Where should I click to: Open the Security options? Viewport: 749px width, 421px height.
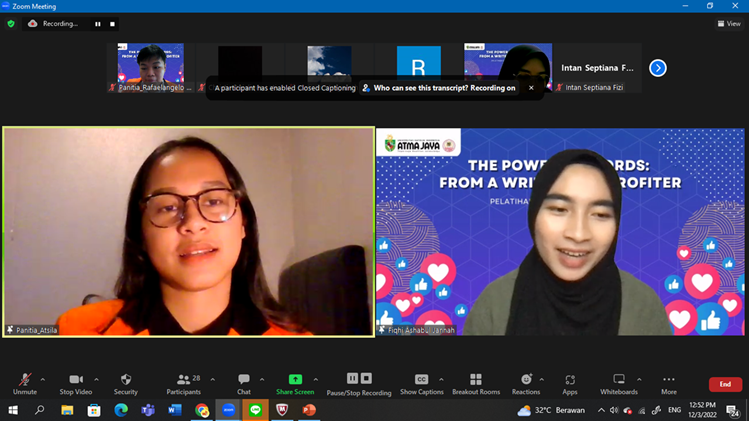pyautogui.click(x=126, y=383)
